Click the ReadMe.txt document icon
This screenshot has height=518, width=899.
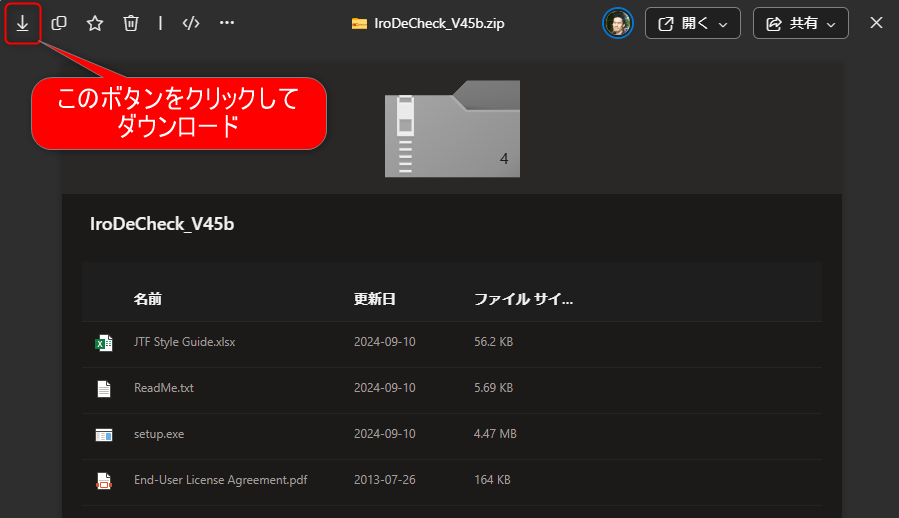pyautogui.click(x=104, y=388)
